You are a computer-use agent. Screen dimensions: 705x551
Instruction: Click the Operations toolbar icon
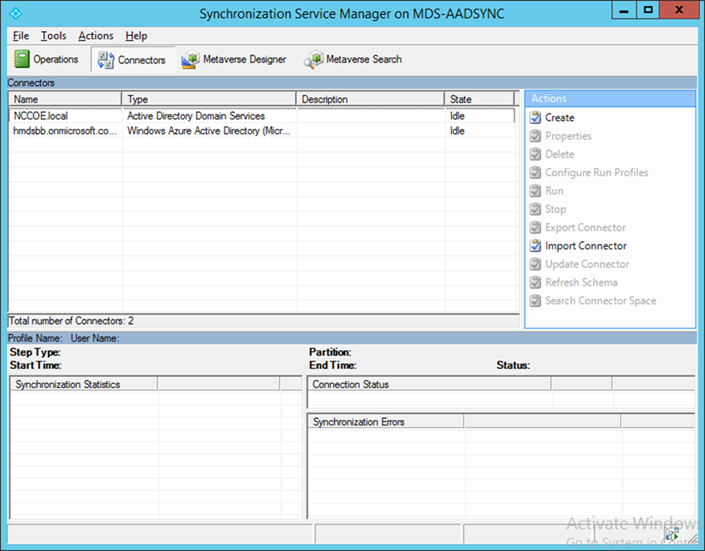22,59
